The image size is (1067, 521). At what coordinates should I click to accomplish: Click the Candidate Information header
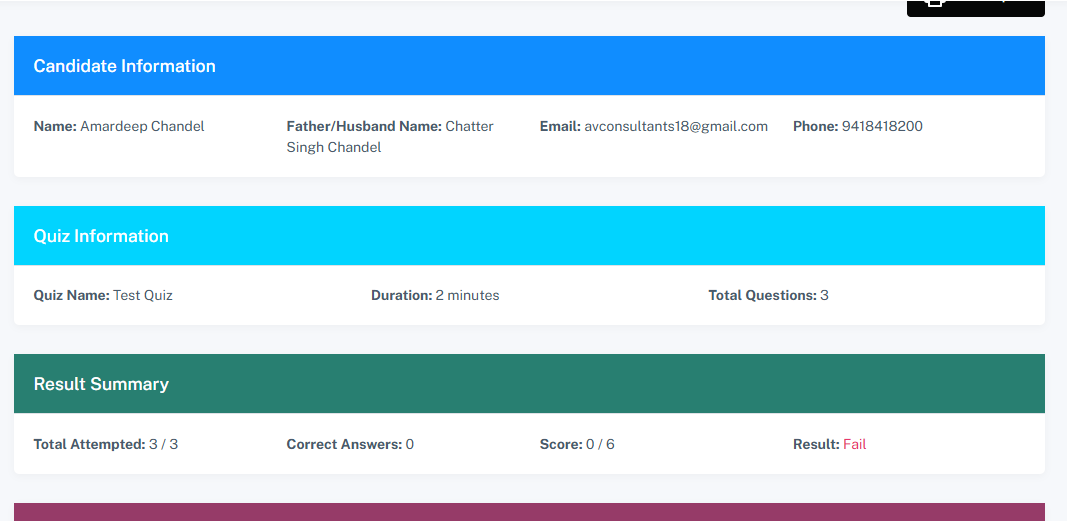(x=125, y=66)
